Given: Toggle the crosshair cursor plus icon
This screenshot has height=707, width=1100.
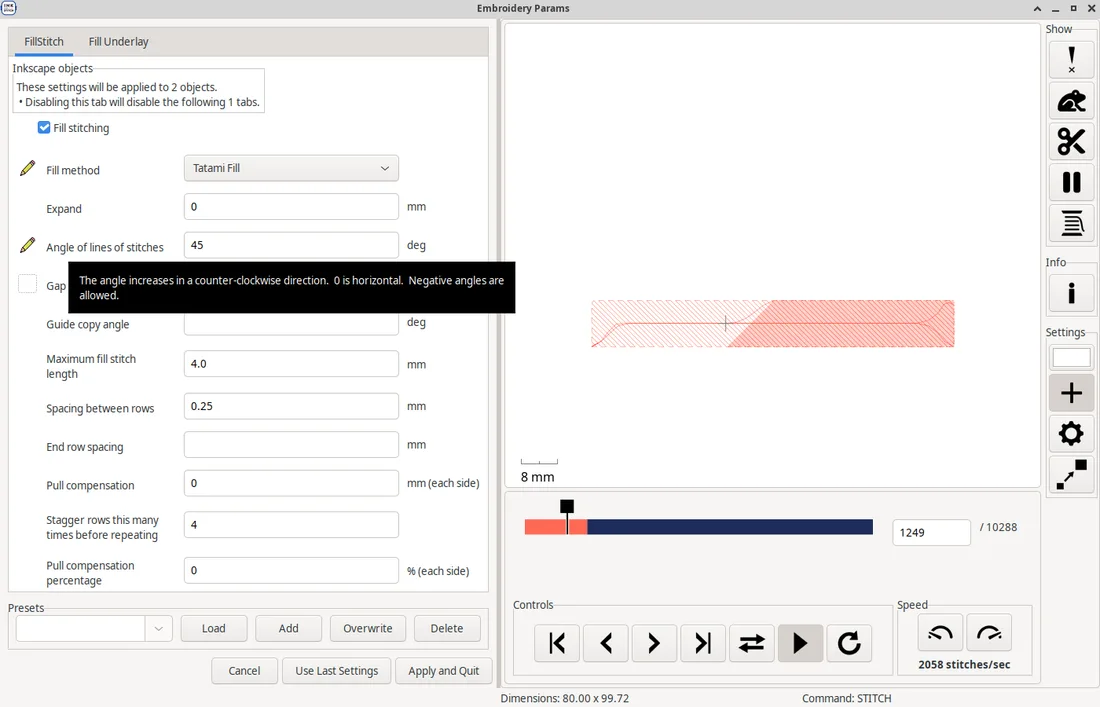Looking at the screenshot, I should click(x=1071, y=393).
